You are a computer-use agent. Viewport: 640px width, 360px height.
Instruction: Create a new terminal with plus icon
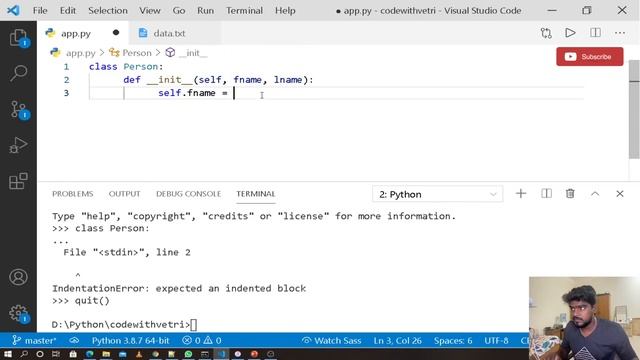tap(521, 193)
